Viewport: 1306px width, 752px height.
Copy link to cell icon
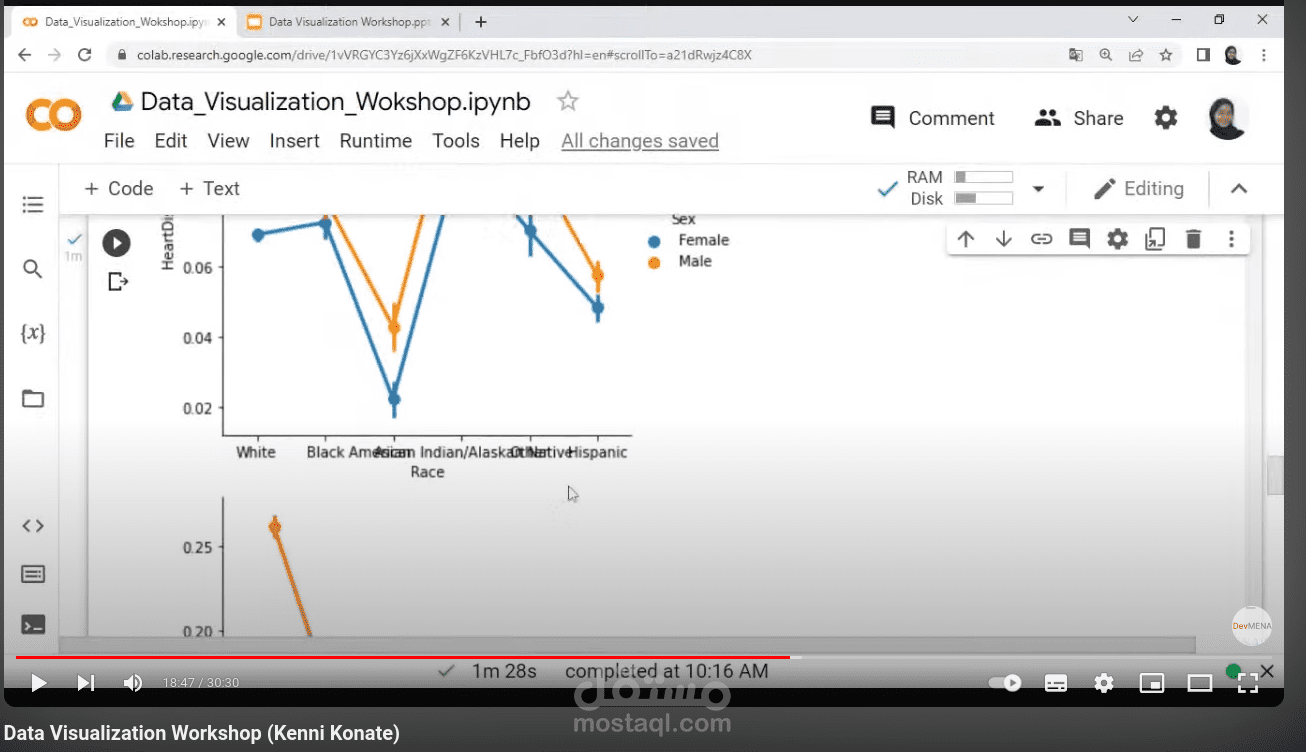[1041, 239]
